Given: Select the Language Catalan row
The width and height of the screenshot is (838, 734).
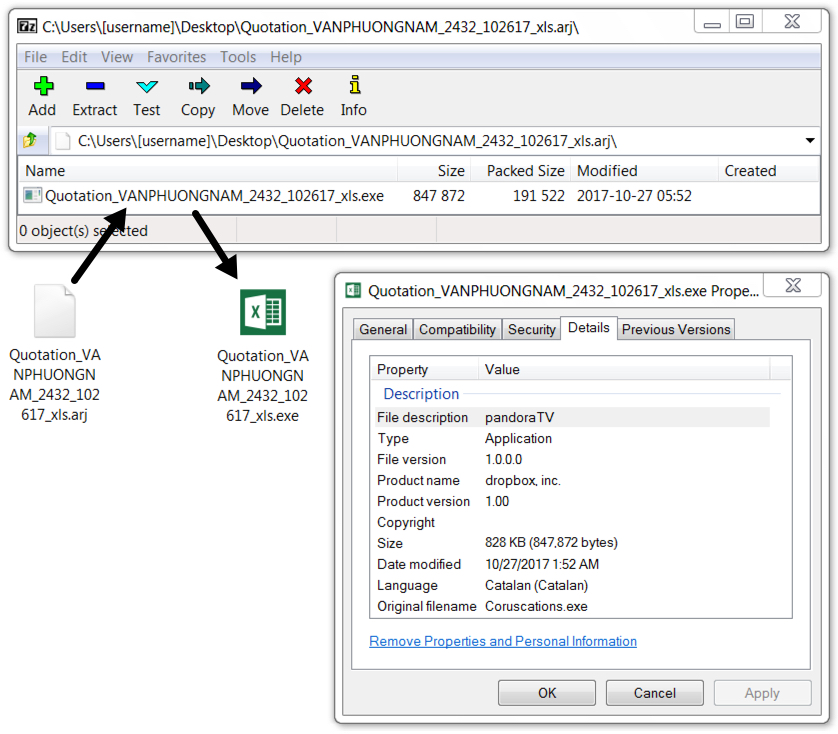Looking at the screenshot, I should pos(572,585).
